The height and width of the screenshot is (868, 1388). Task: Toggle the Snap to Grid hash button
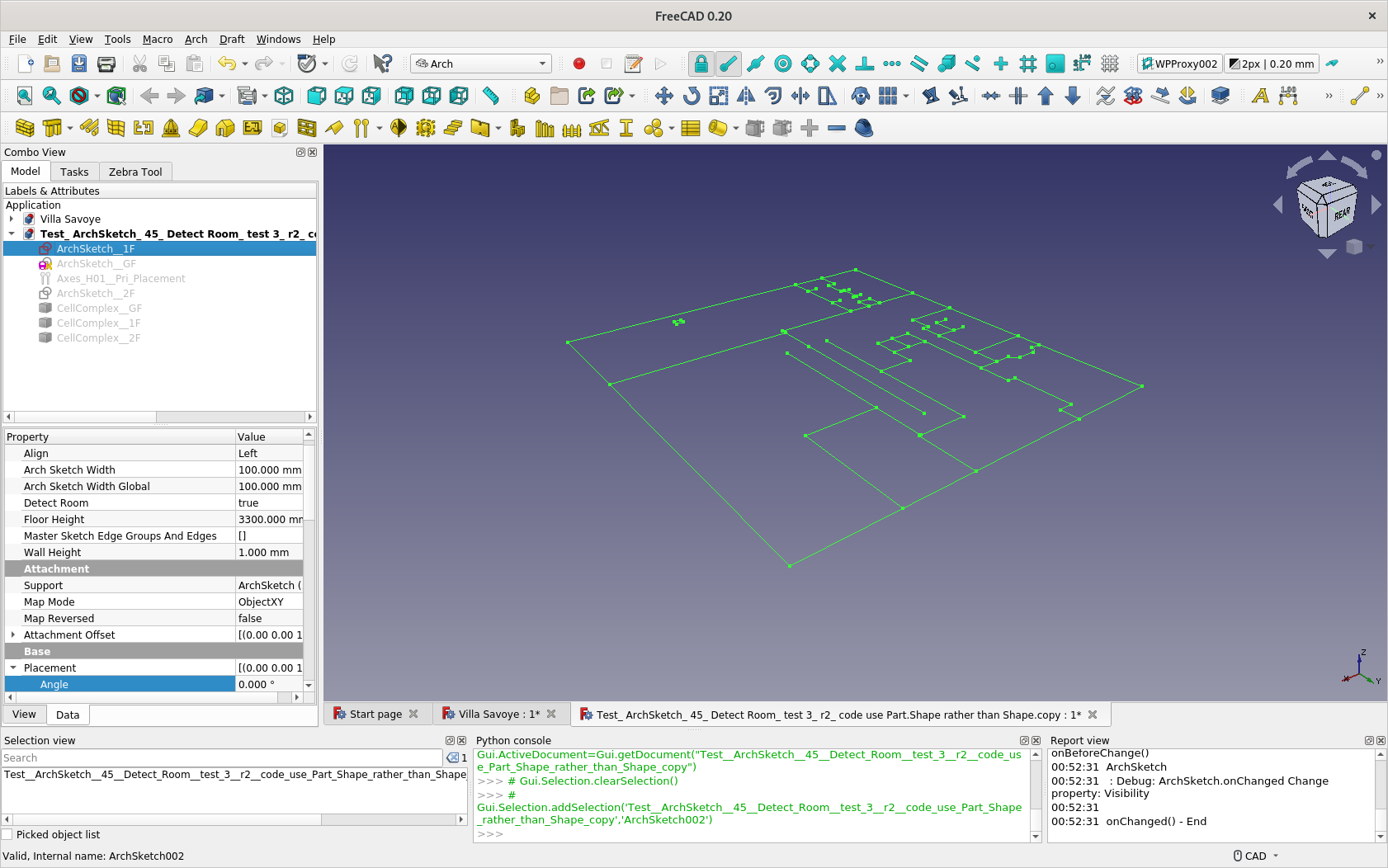1027,64
